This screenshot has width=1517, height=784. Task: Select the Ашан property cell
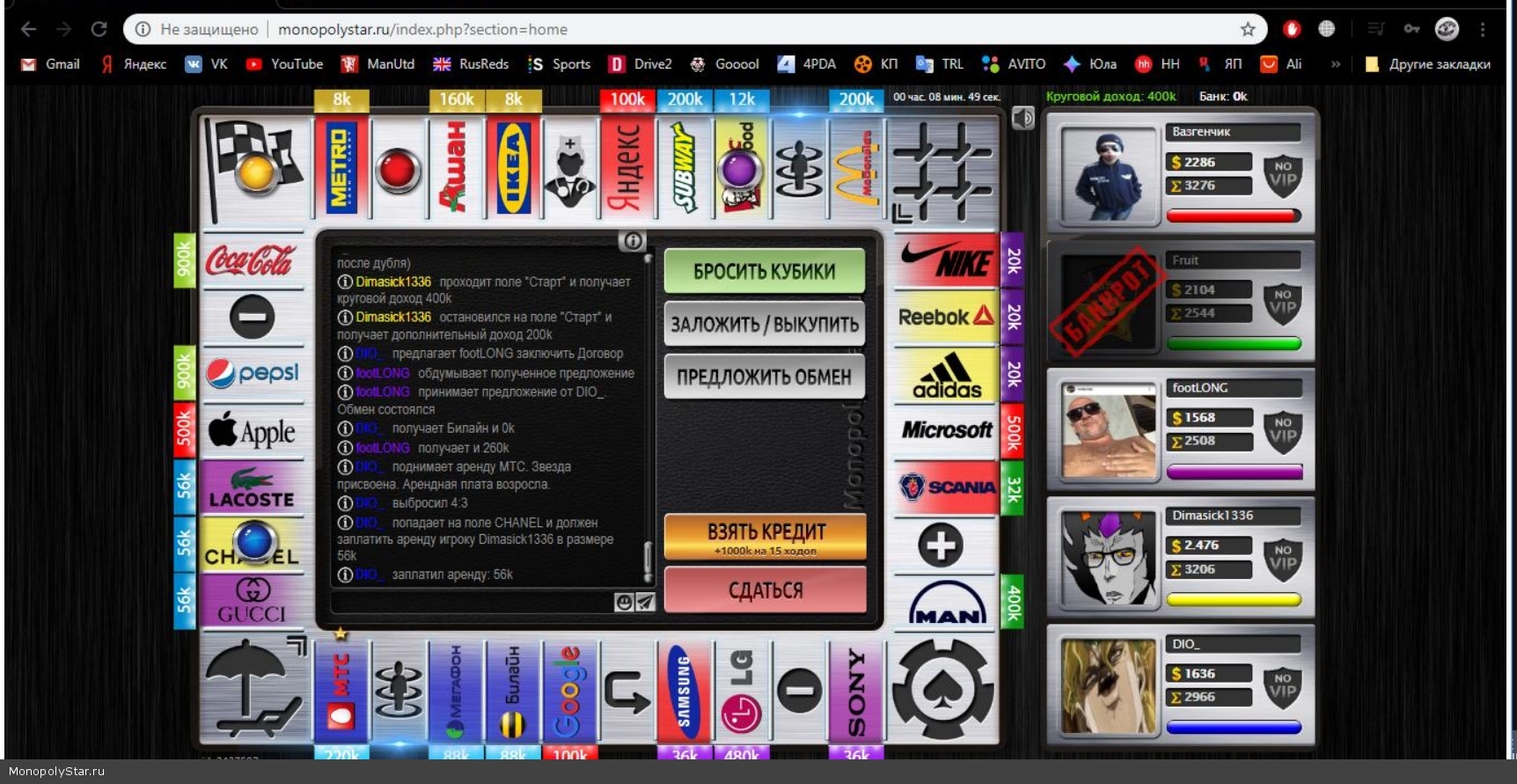456,169
